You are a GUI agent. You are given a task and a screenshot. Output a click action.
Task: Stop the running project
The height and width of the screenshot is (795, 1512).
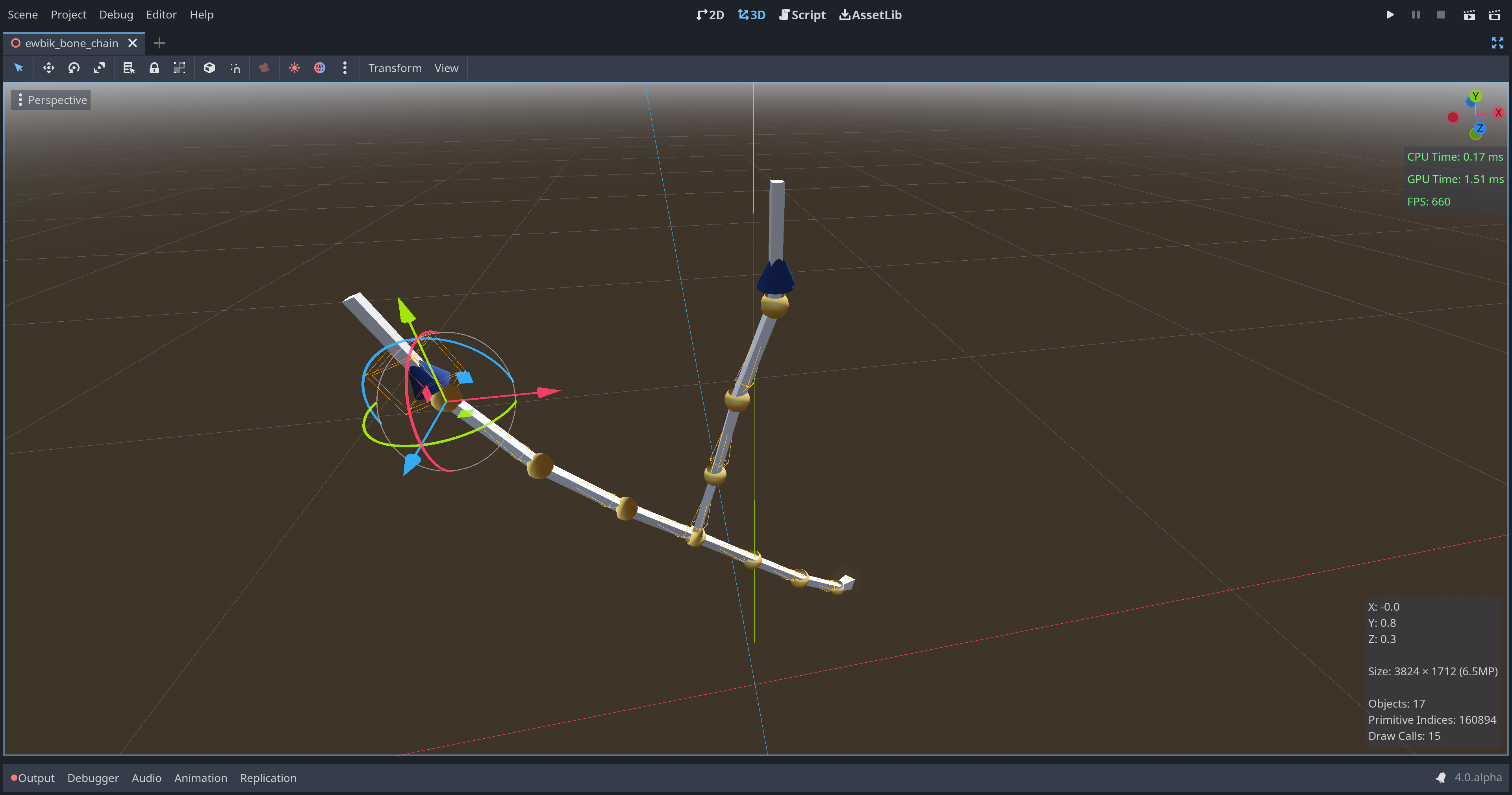click(x=1440, y=15)
